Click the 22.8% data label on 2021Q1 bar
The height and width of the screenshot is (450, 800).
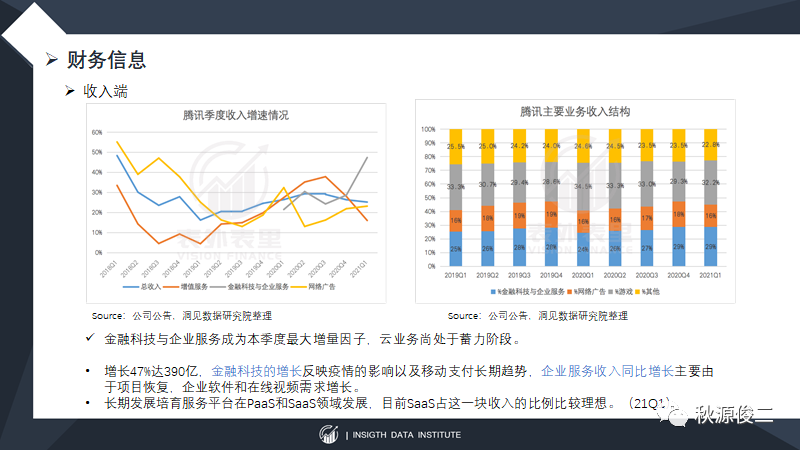coord(710,144)
